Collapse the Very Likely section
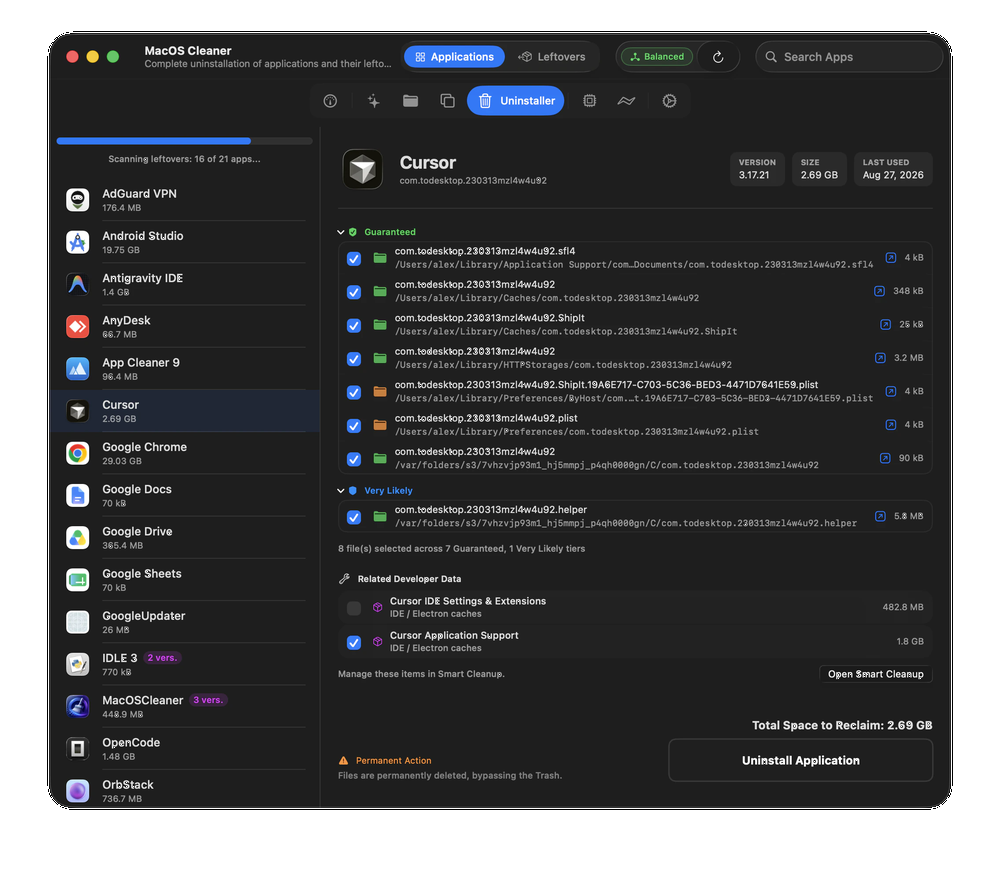 coord(341,490)
